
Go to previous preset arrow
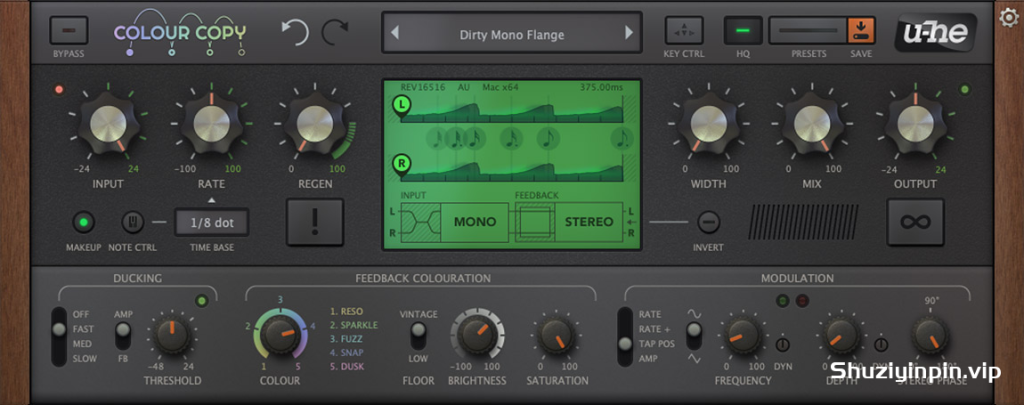point(394,33)
